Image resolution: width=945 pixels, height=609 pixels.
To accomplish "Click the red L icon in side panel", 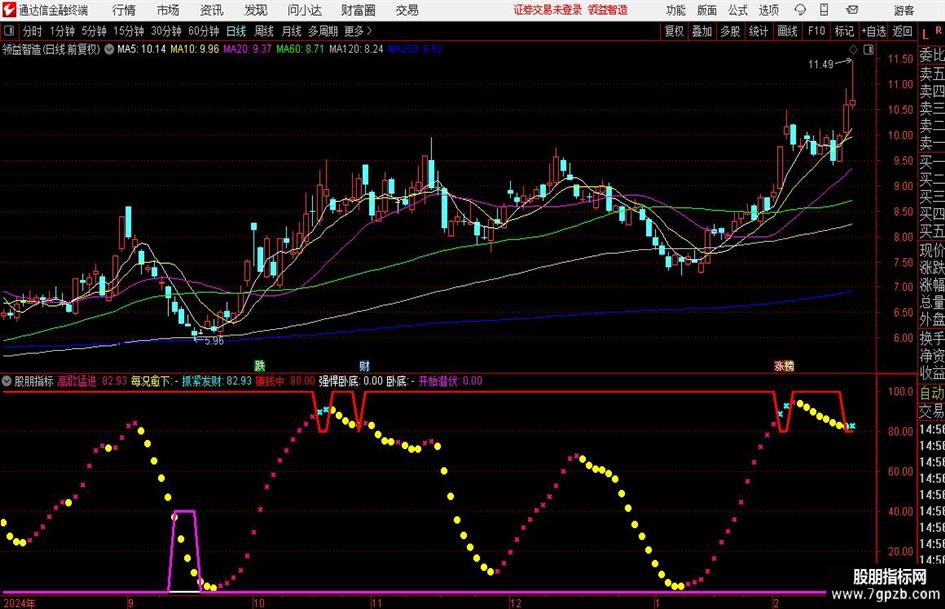I will [x=925, y=34].
